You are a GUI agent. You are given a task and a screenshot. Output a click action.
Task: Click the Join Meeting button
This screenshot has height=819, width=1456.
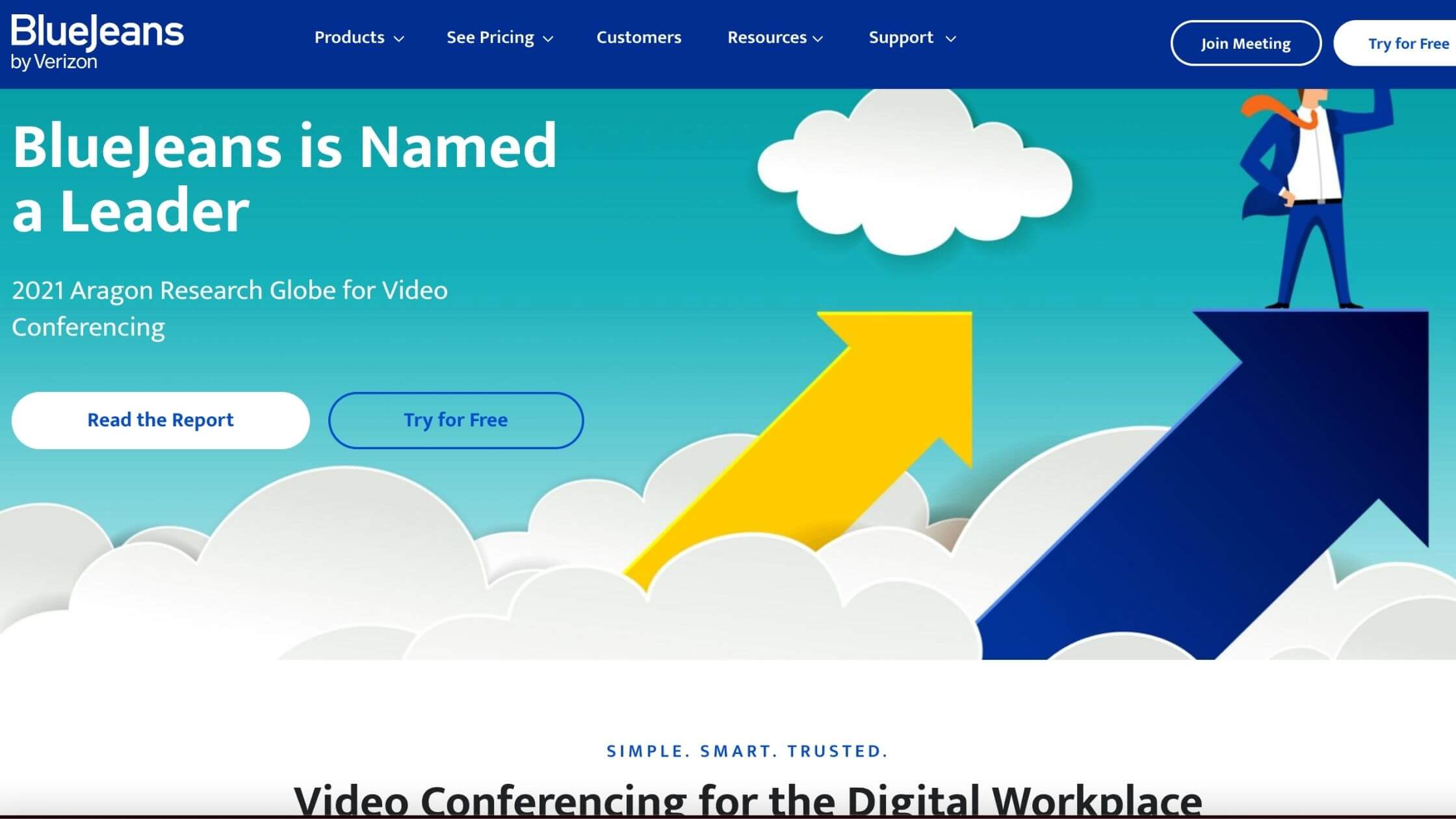(1246, 43)
